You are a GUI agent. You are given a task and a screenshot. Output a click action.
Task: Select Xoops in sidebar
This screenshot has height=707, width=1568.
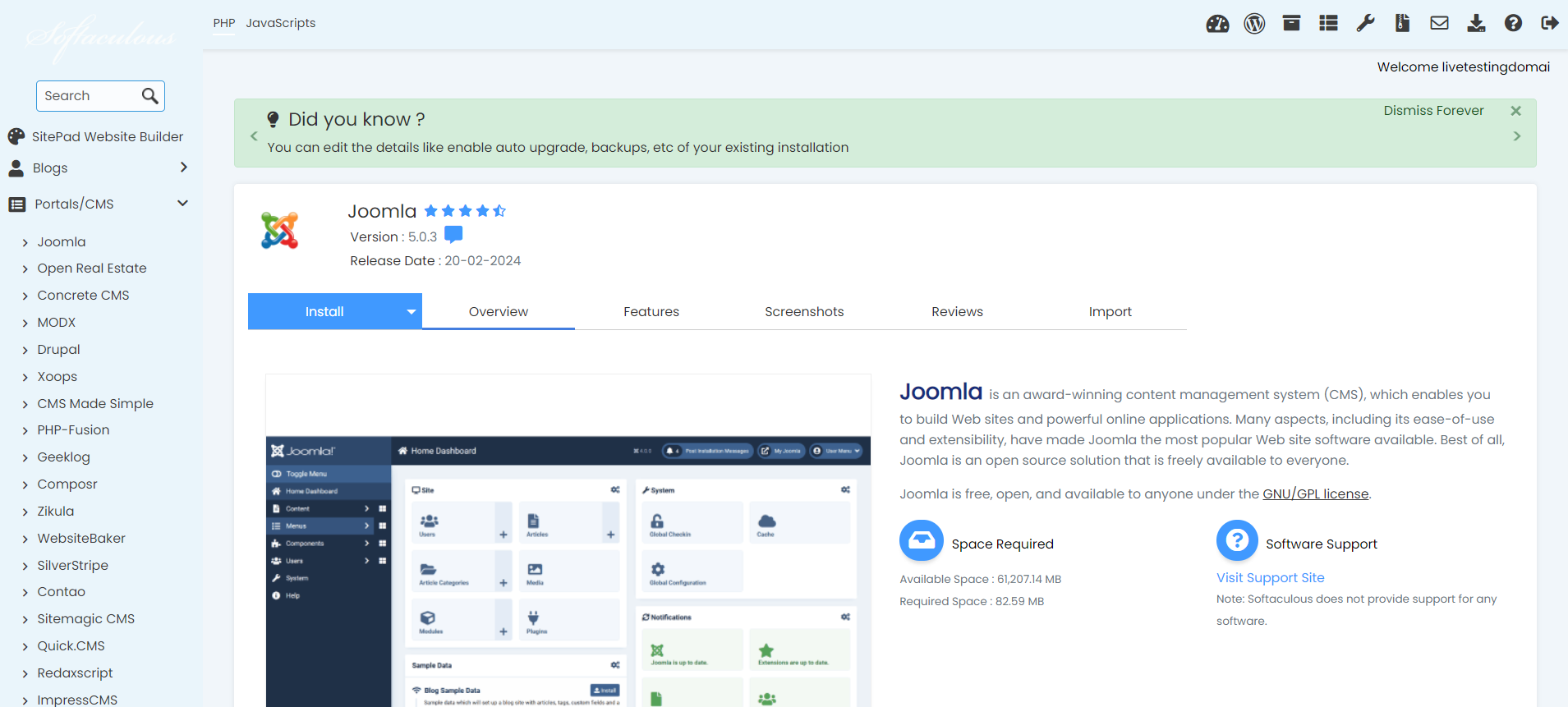click(x=57, y=377)
